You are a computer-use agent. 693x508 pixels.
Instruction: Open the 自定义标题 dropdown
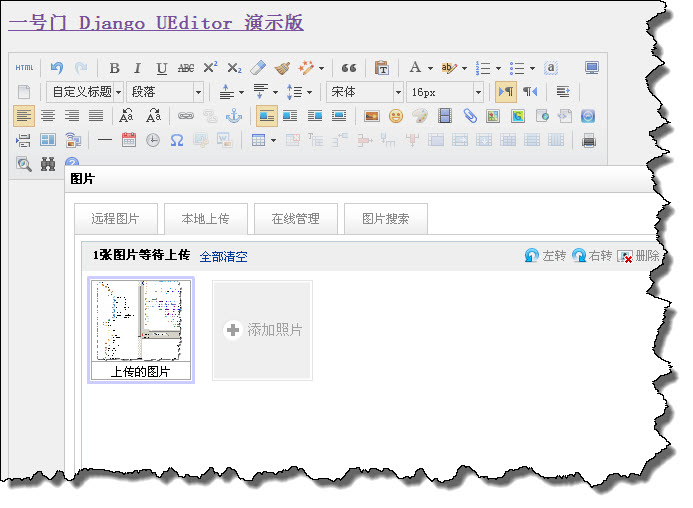[85, 92]
